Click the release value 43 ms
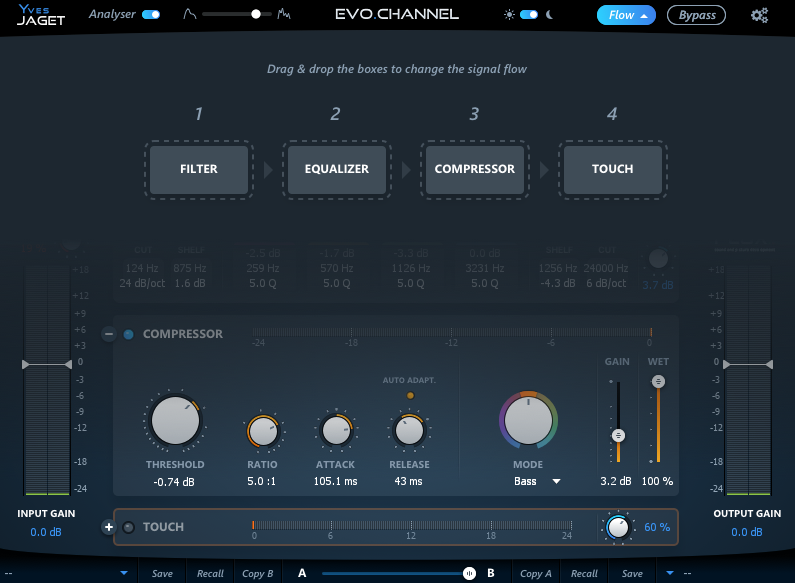This screenshot has width=795, height=583. click(x=409, y=481)
